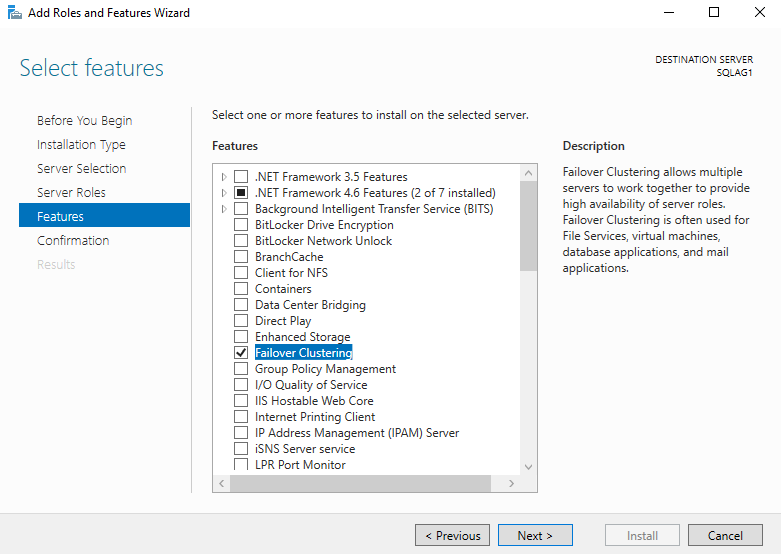
Task: Go to the Server Roles step
Action: 71,192
